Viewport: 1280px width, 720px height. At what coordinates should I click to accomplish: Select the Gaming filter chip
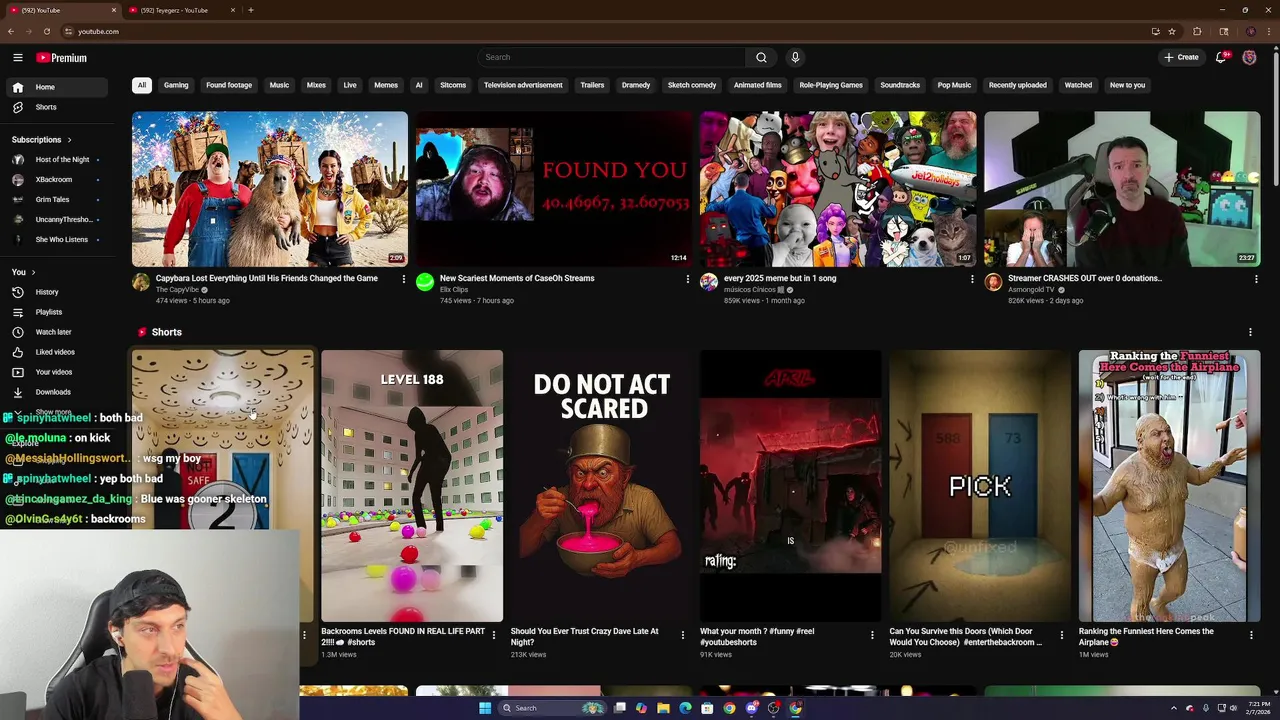(x=176, y=85)
